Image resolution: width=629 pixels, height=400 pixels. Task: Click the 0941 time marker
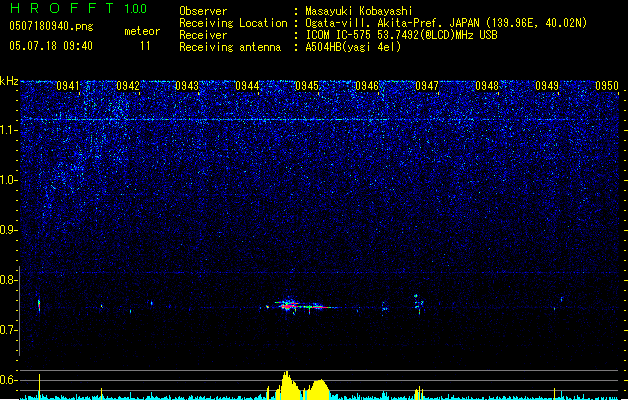[68, 86]
